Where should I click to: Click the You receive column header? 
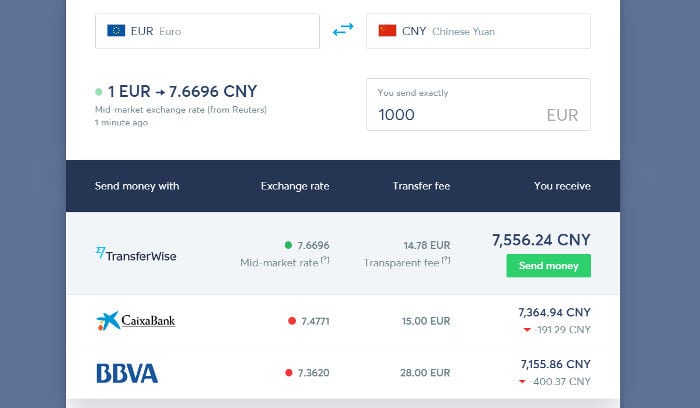562,186
